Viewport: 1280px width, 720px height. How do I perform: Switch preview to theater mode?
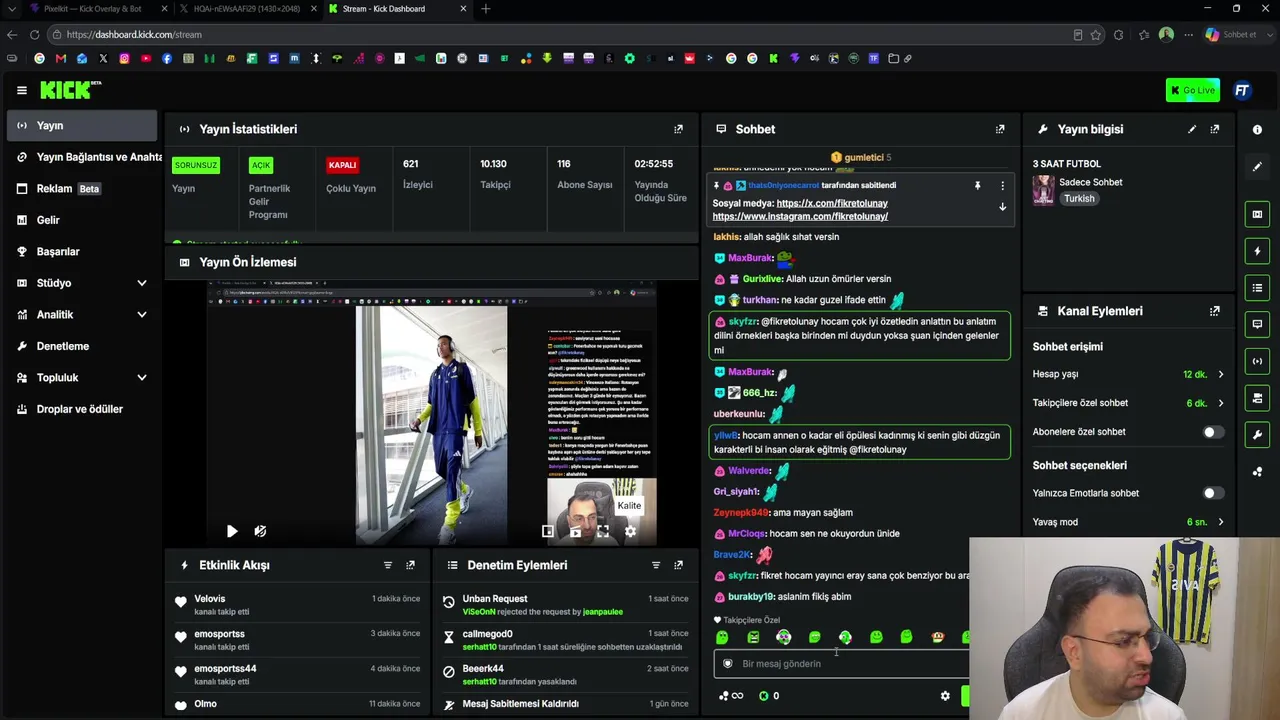pyautogui.click(x=575, y=531)
